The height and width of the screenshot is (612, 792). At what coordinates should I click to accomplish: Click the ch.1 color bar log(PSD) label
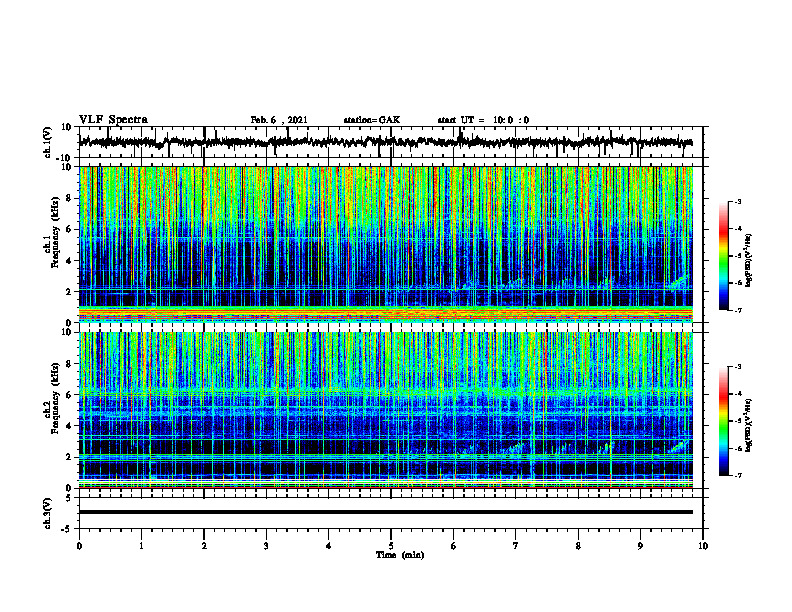[748, 261]
